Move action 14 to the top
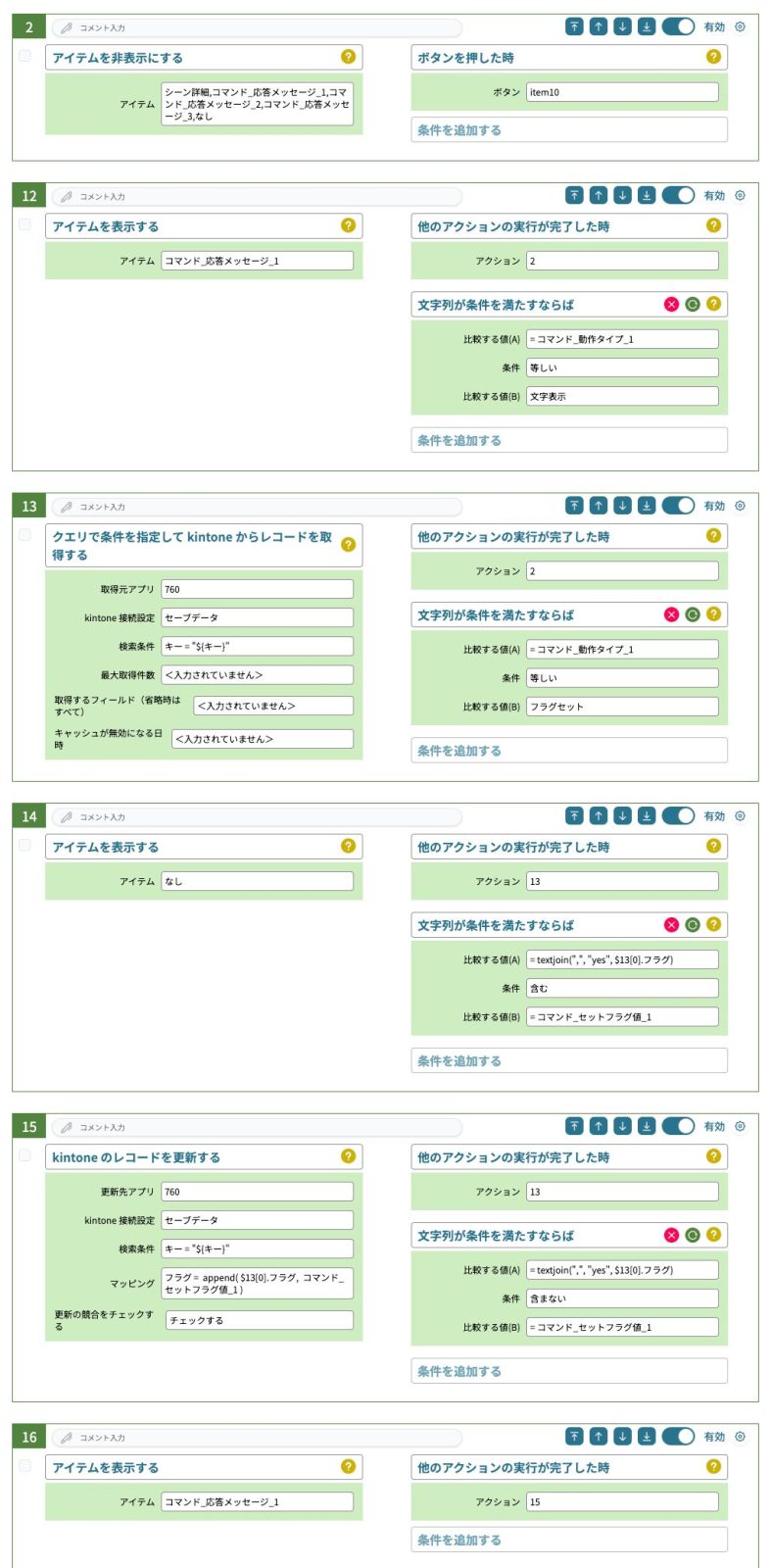 click(x=574, y=815)
